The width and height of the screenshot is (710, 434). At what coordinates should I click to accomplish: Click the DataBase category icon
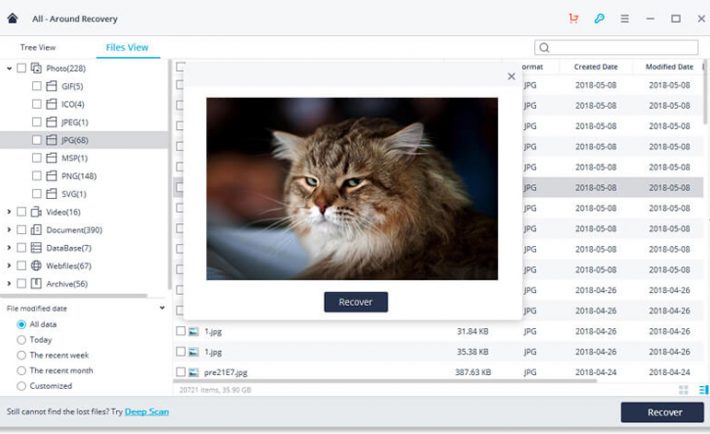tap(36, 248)
